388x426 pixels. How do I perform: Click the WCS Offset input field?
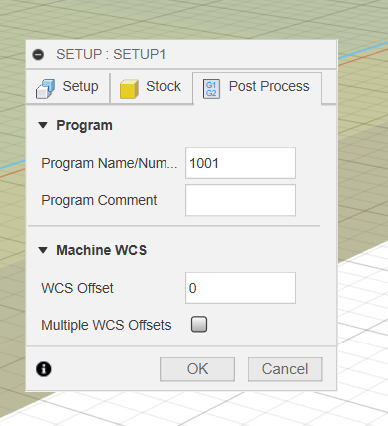(x=240, y=288)
